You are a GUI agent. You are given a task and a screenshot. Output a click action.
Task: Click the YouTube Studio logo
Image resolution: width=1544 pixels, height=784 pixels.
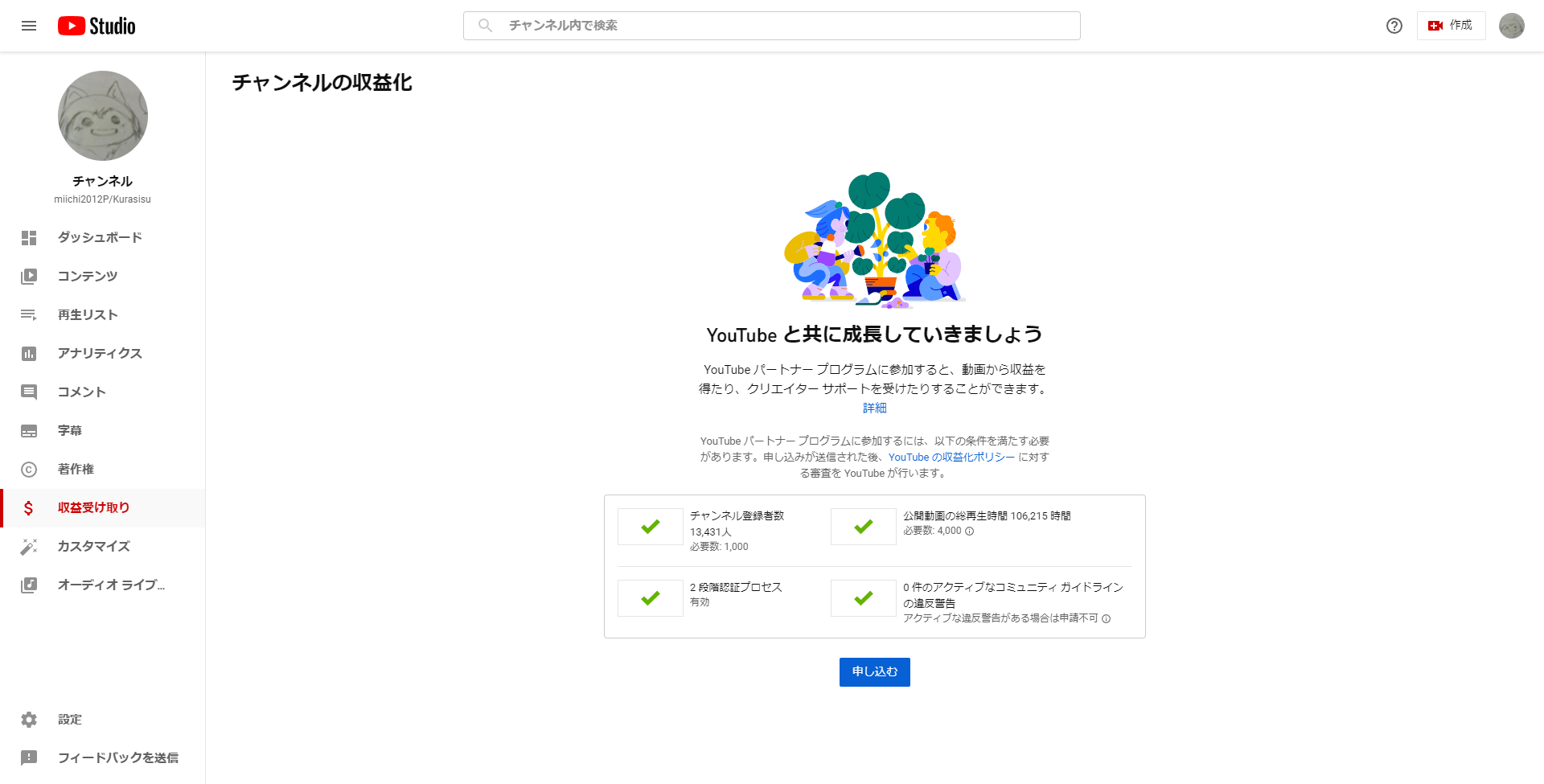point(96,26)
